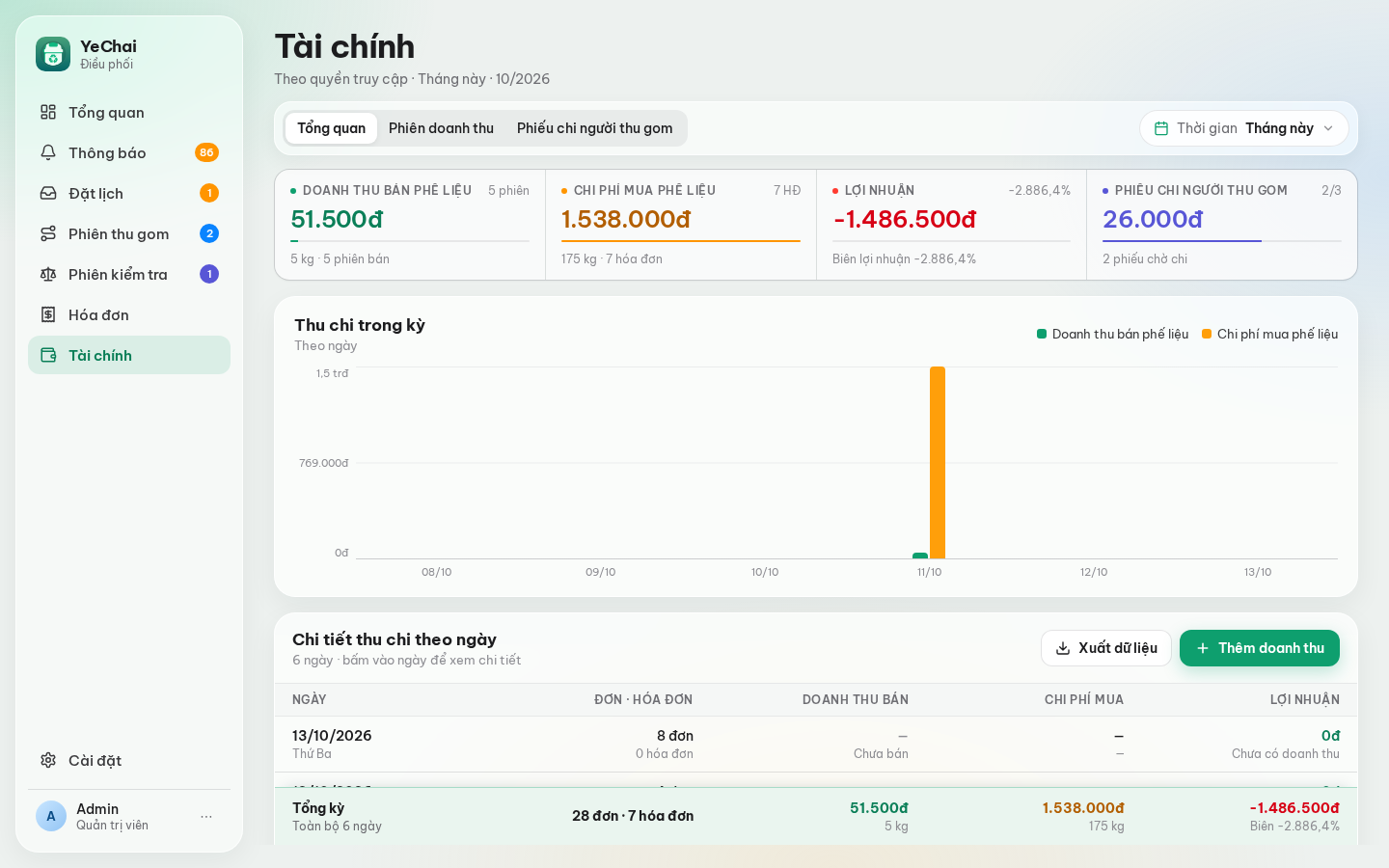1389x868 pixels.
Task: Toggle green Doanh thu bán phế liệu legend swatch
Action: tap(1042, 334)
